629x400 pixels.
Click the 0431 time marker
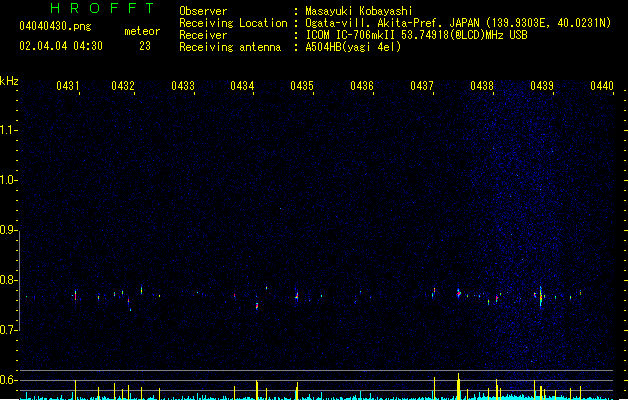tap(68, 86)
